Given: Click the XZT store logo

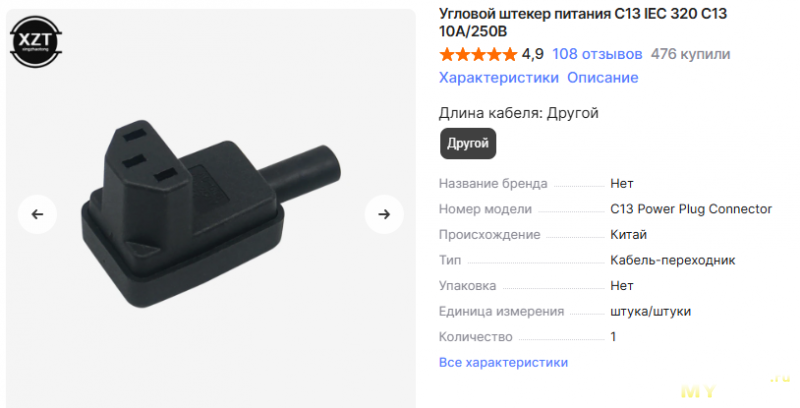Looking at the screenshot, I should 36,42.
